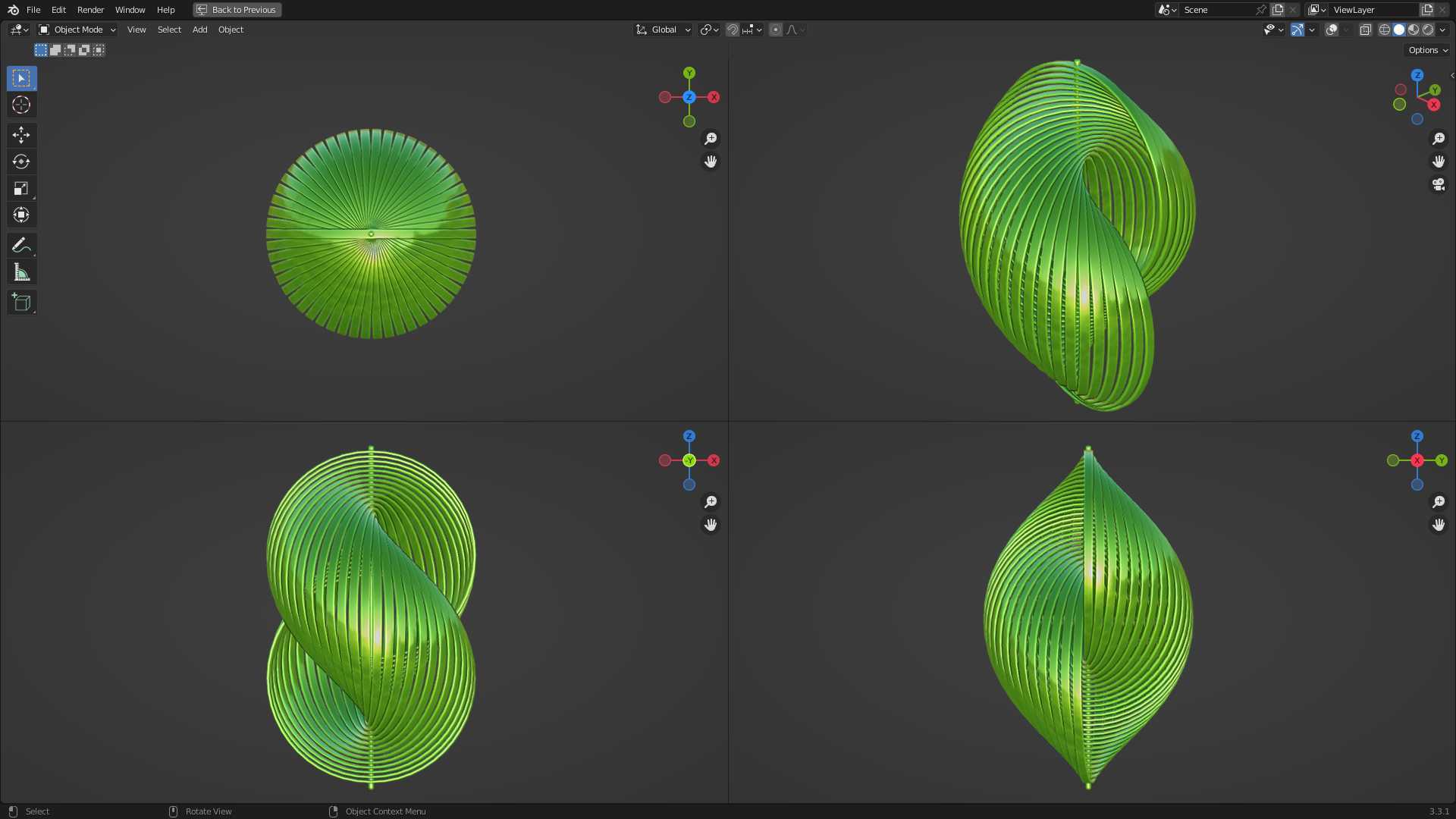
Task: Set selection mode to Extend
Action: pos(55,50)
